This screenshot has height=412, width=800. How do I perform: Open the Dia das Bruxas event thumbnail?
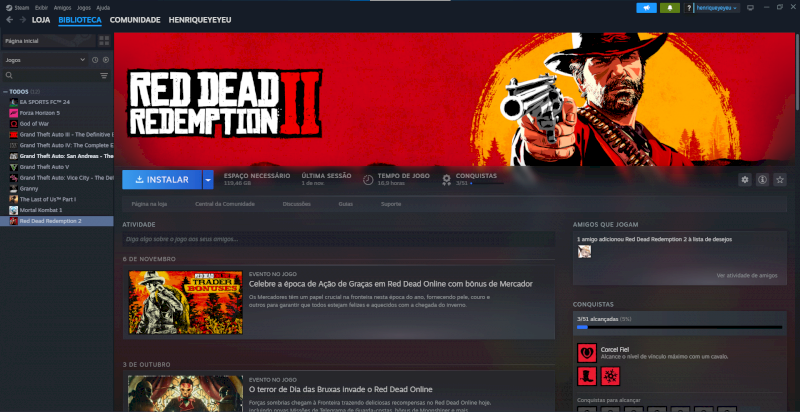pos(185,394)
